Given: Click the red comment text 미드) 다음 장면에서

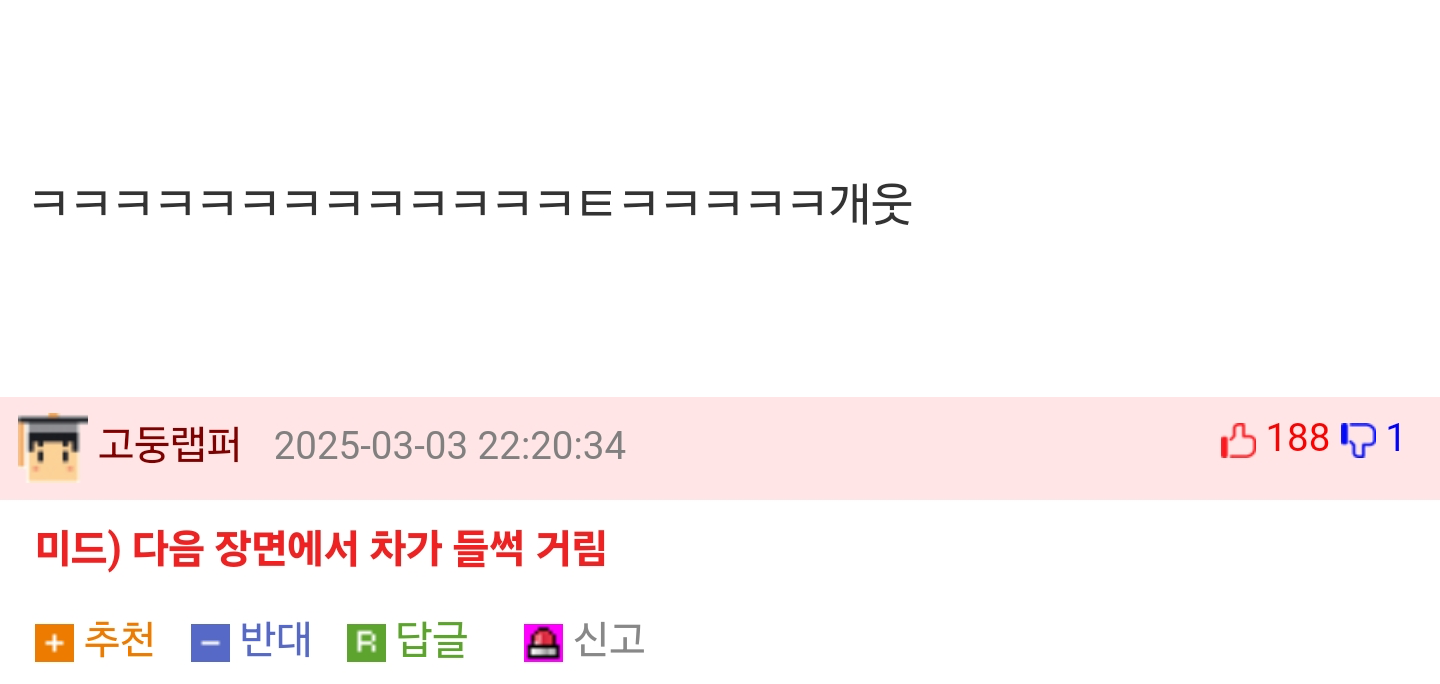Looking at the screenshot, I should [x=196, y=549].
